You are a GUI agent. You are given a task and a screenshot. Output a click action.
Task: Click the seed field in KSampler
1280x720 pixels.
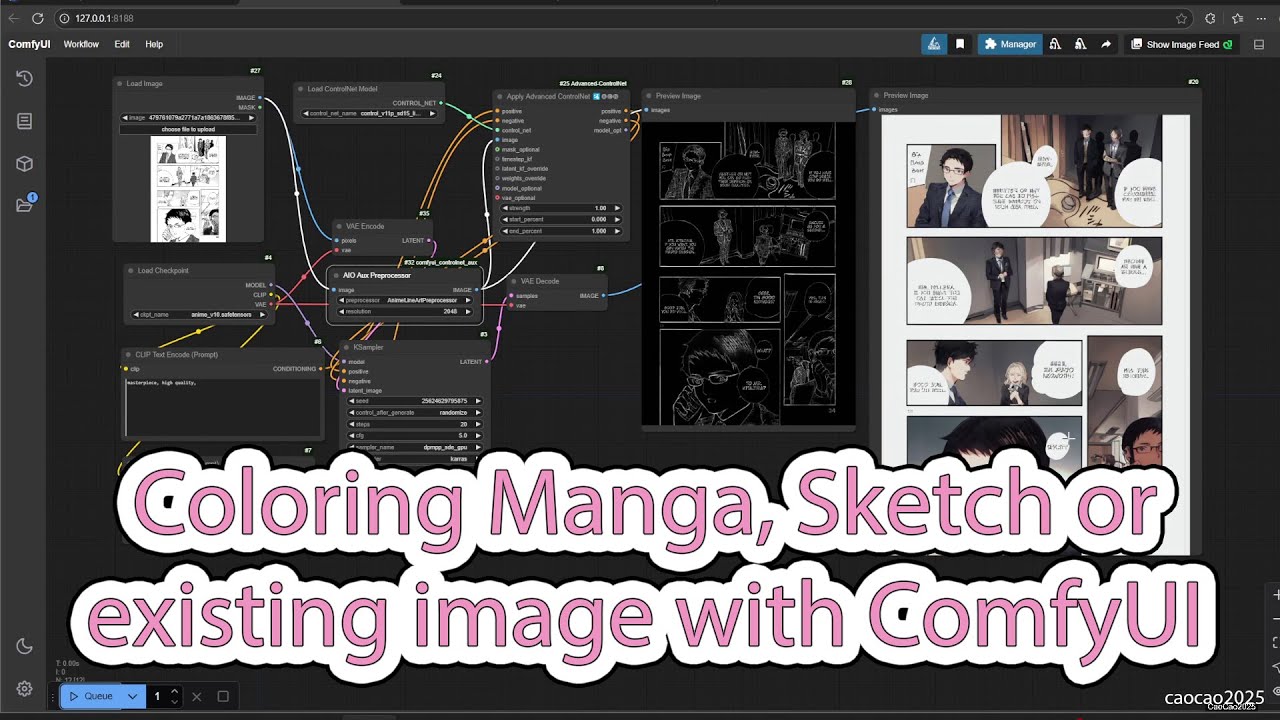(x=415, y=401)
